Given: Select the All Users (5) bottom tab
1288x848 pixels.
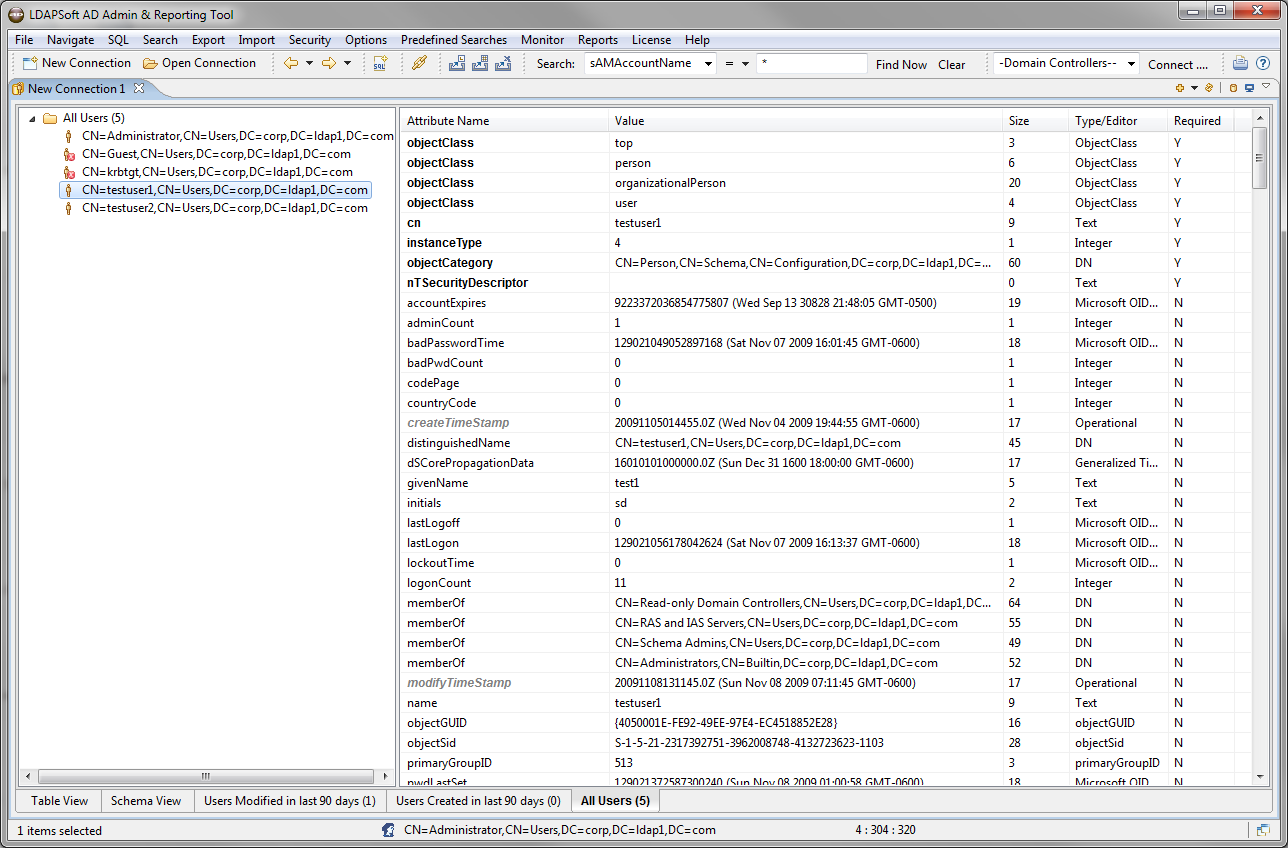Looking at the screenshot, I should (615, 800).
